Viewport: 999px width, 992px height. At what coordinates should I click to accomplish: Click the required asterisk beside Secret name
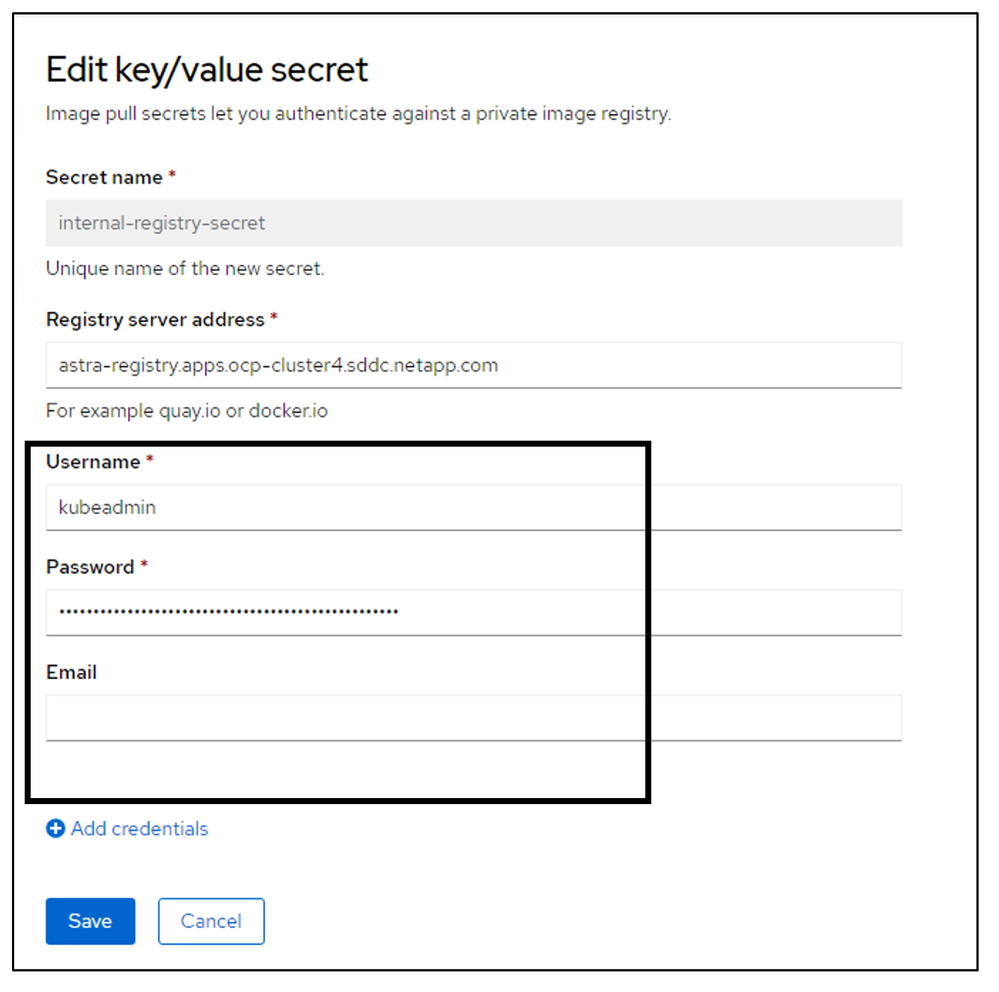pyautogui.click(x=172, y=176)
